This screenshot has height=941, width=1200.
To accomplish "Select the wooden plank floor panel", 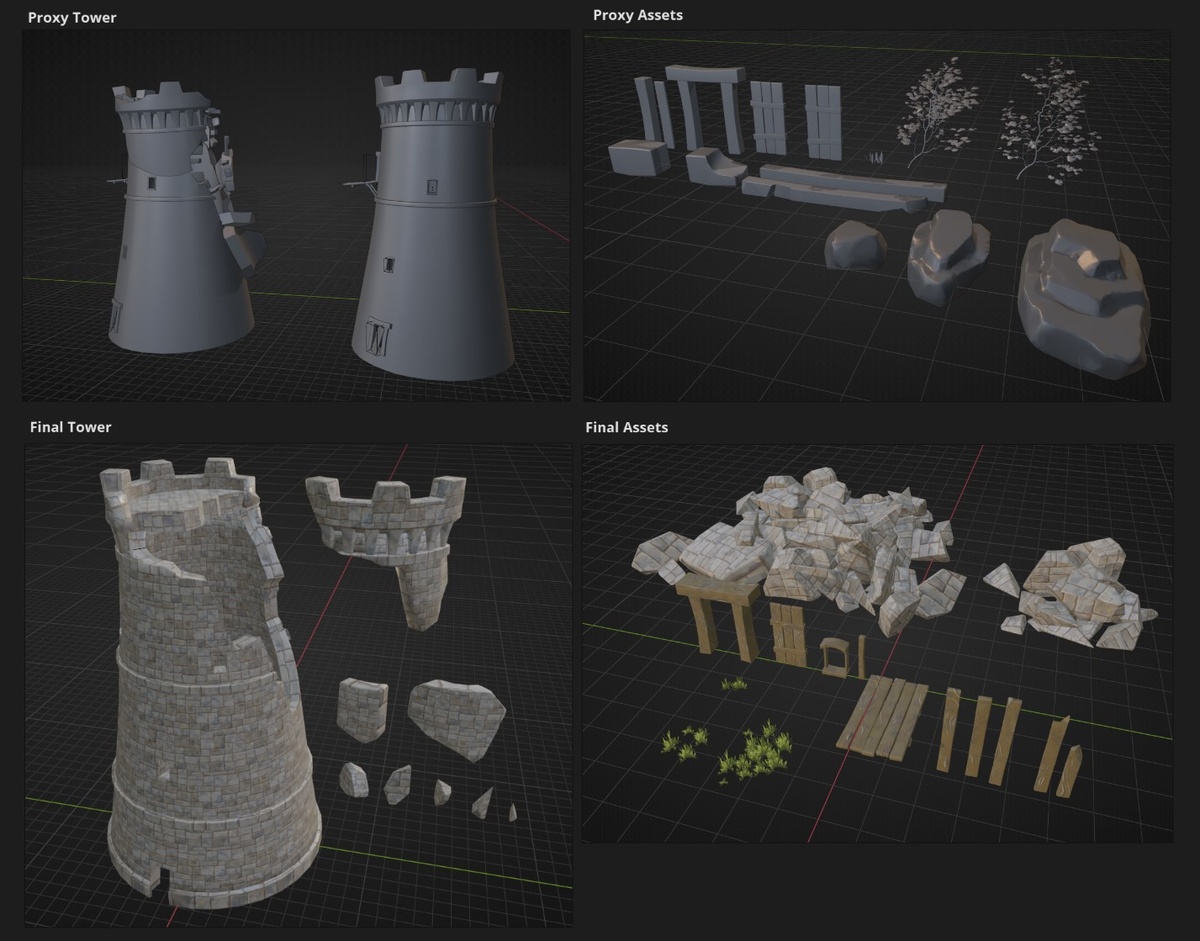I will 882,714.
